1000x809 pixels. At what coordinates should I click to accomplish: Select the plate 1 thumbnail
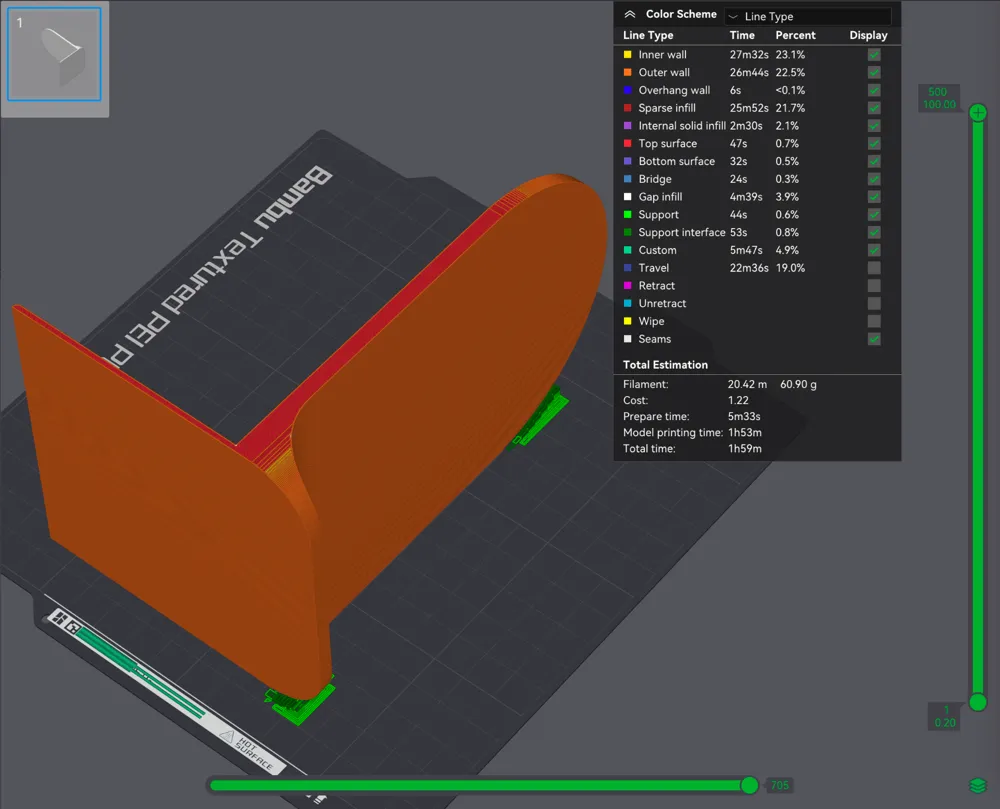coord(54,56)
